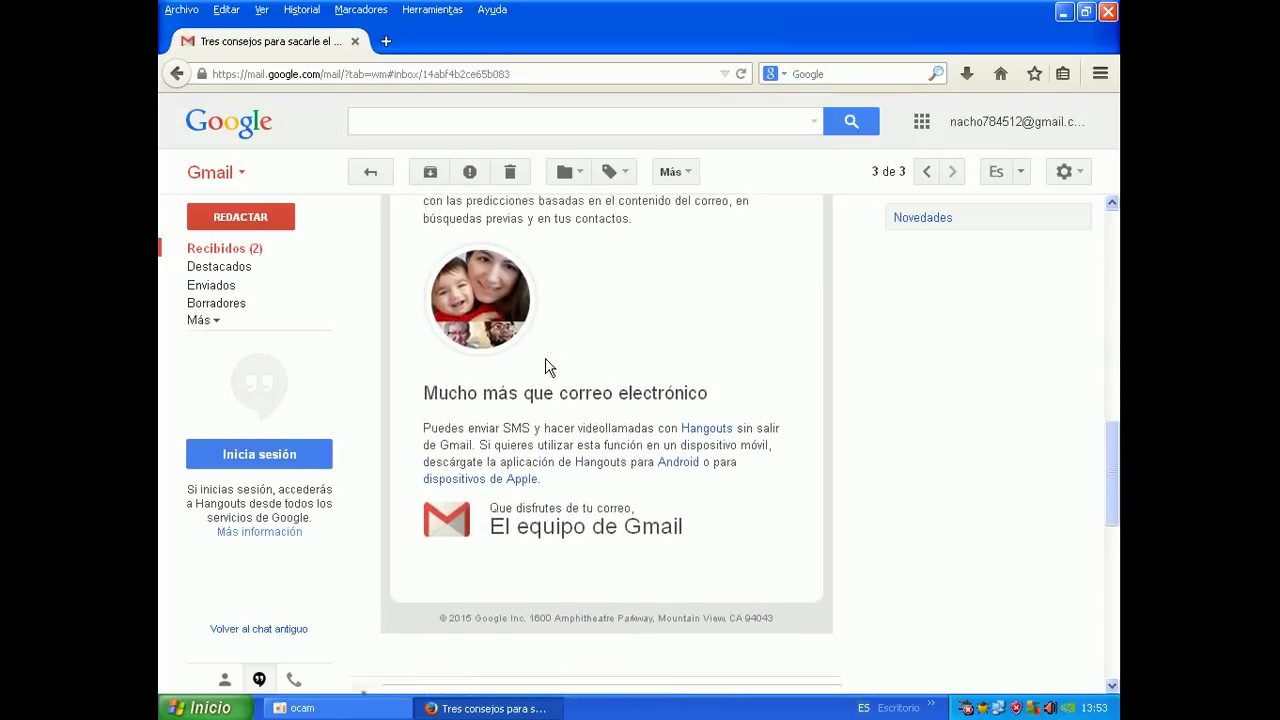This screenshot has width=1280, height=720.
Task: Open the Marcadores menu
Action: 360,10
